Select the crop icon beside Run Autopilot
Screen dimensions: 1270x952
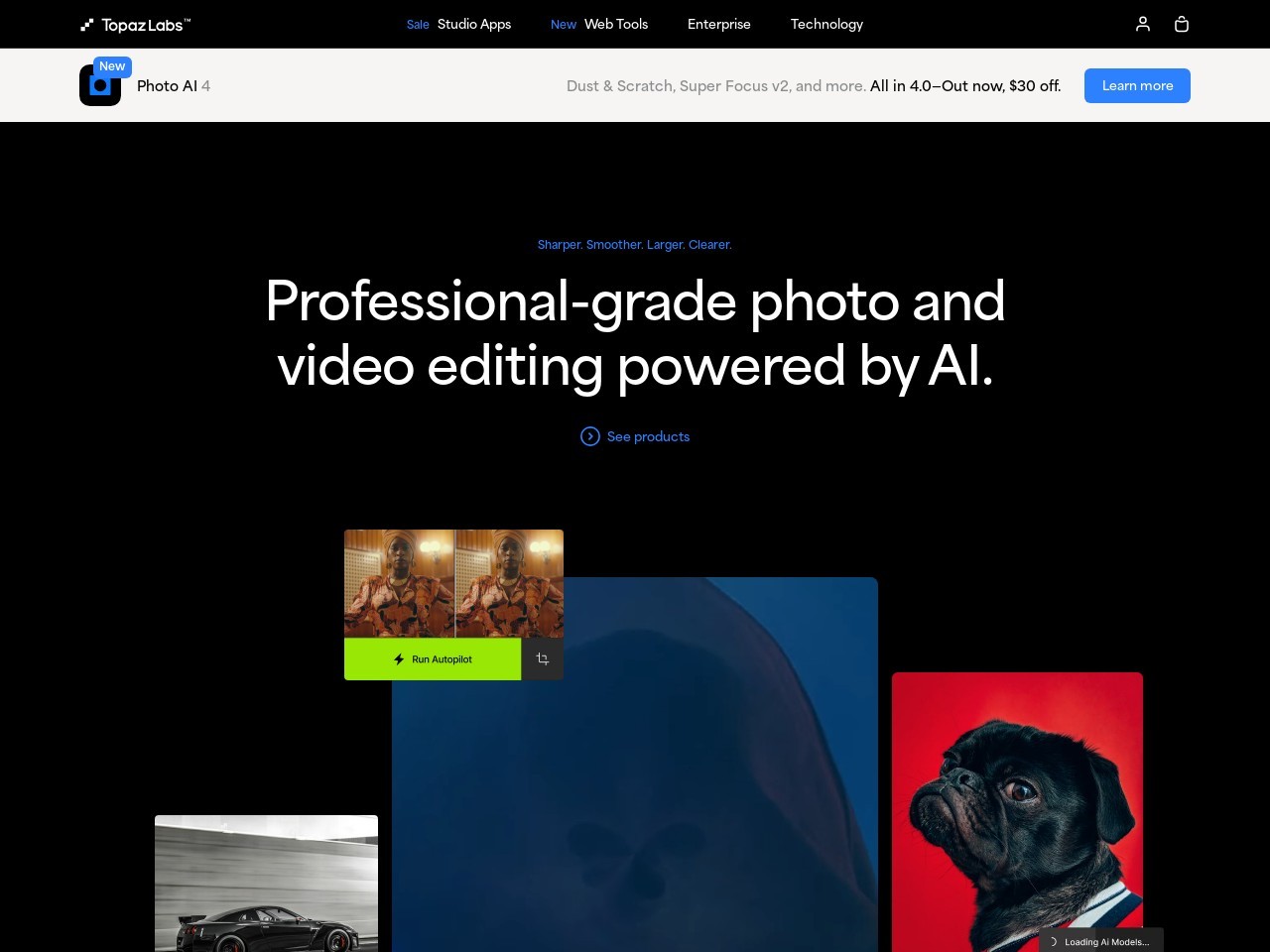tap(542, 658)
